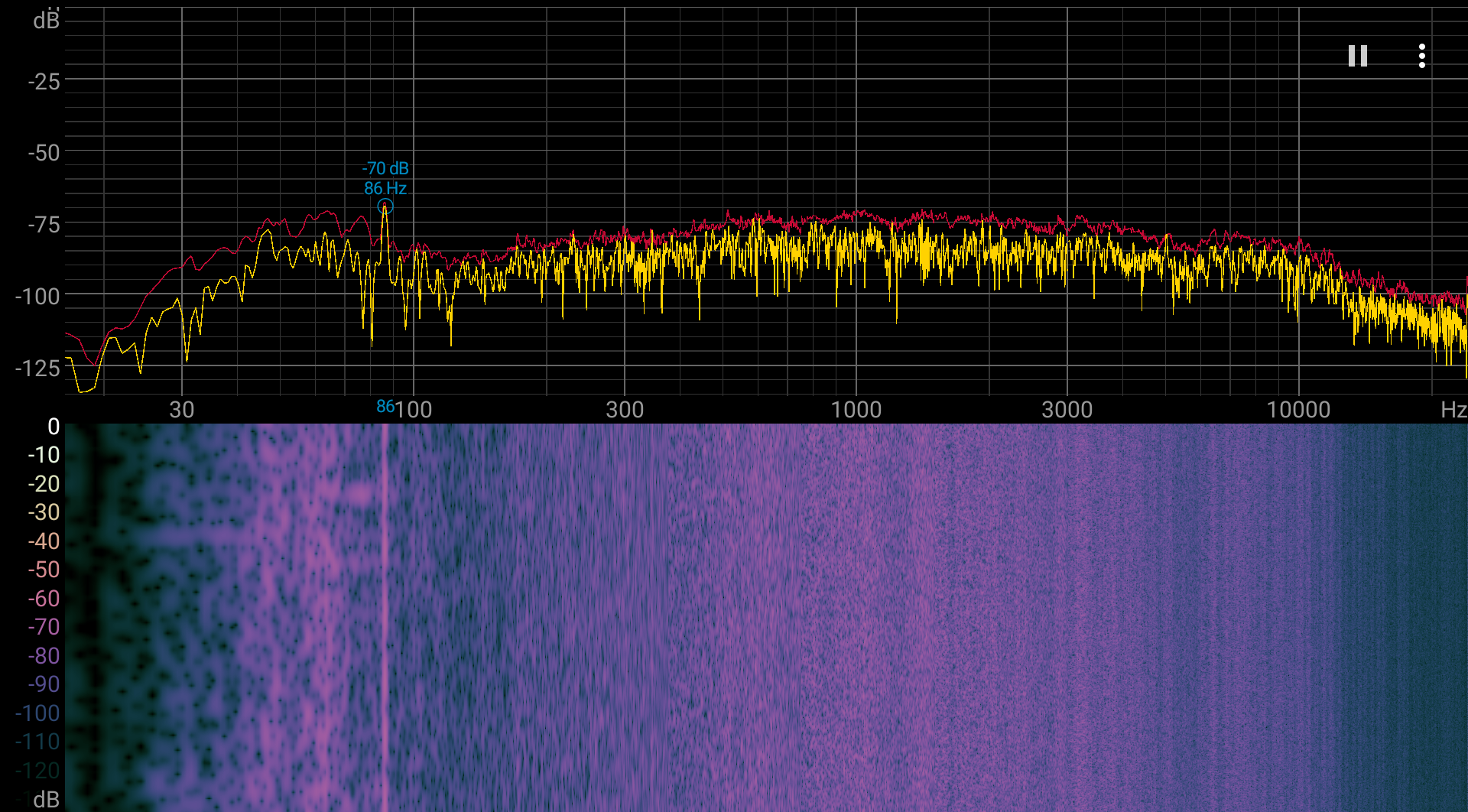The width and height of the screenshot is (1468, 812).
Task: Click the 10000 Hz axis label
Action: (1298, 410)
